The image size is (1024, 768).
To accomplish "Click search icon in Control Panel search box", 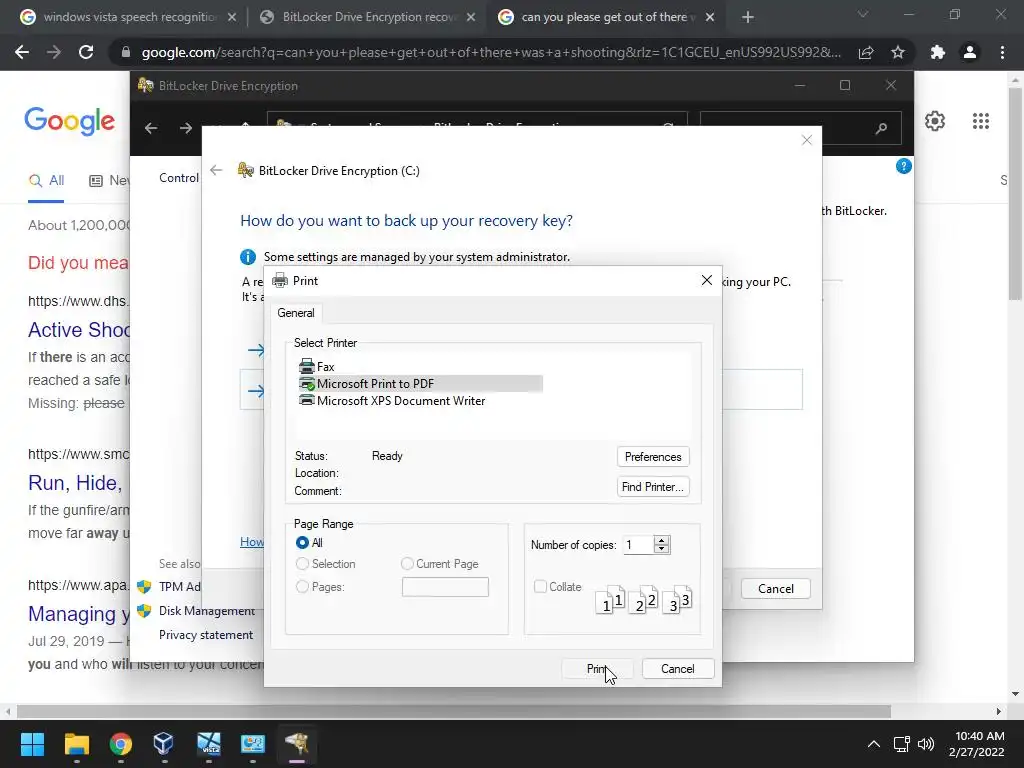I will (x=882, y=128).
